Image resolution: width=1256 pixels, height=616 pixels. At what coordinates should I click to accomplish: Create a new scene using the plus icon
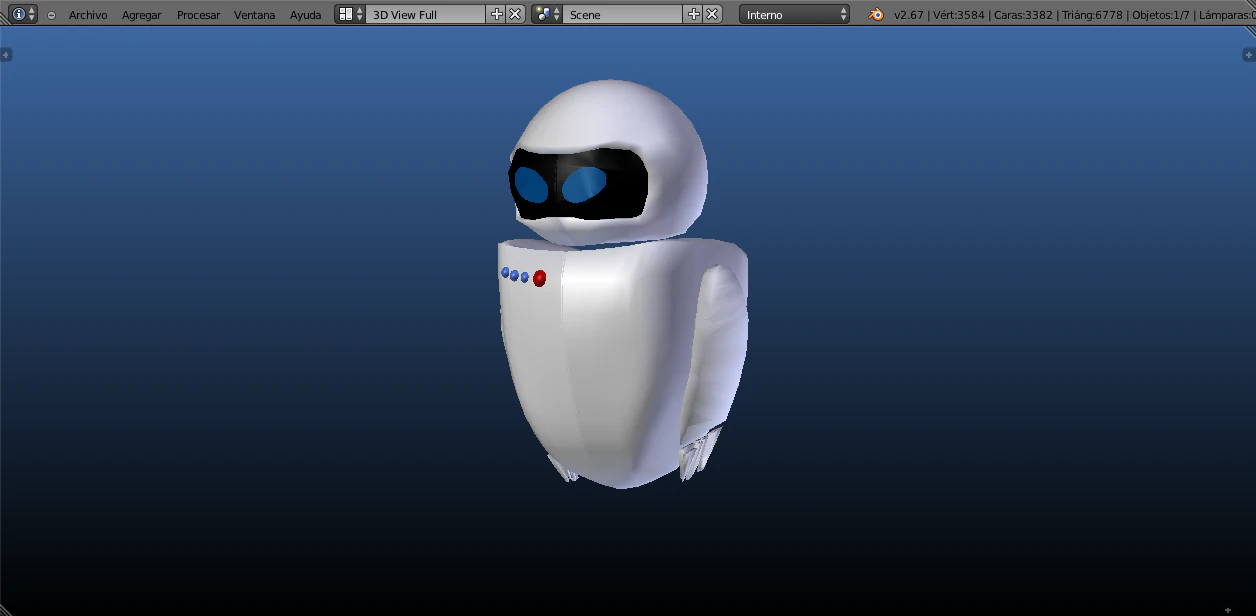pyautogui.click(x=693, y=14)
